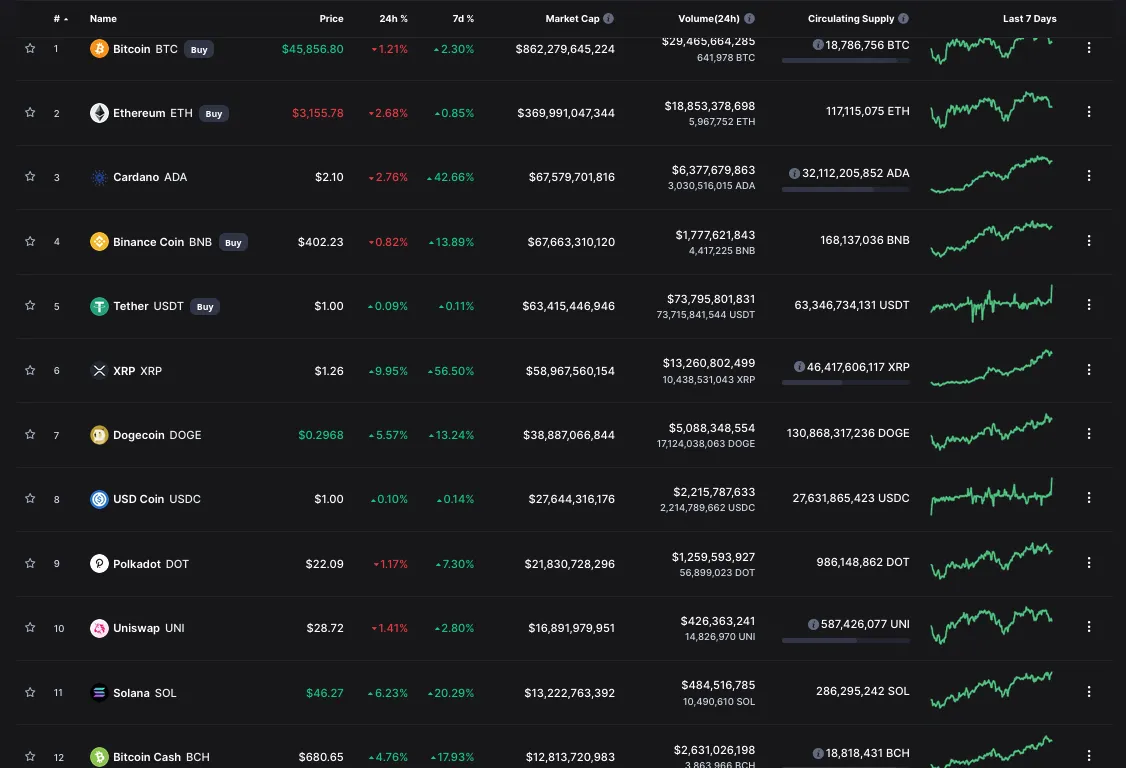Sort table by rank # column
Image resolution: width=1126 pixels, height=768 pixels.
60,19
